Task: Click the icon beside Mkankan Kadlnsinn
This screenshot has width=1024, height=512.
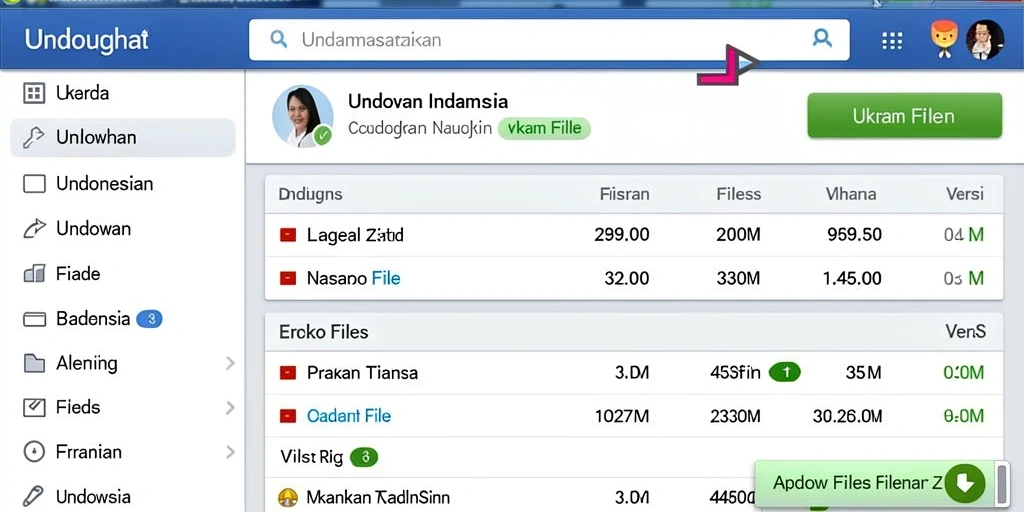Action: pyautogui.click(x=288, y=498)
